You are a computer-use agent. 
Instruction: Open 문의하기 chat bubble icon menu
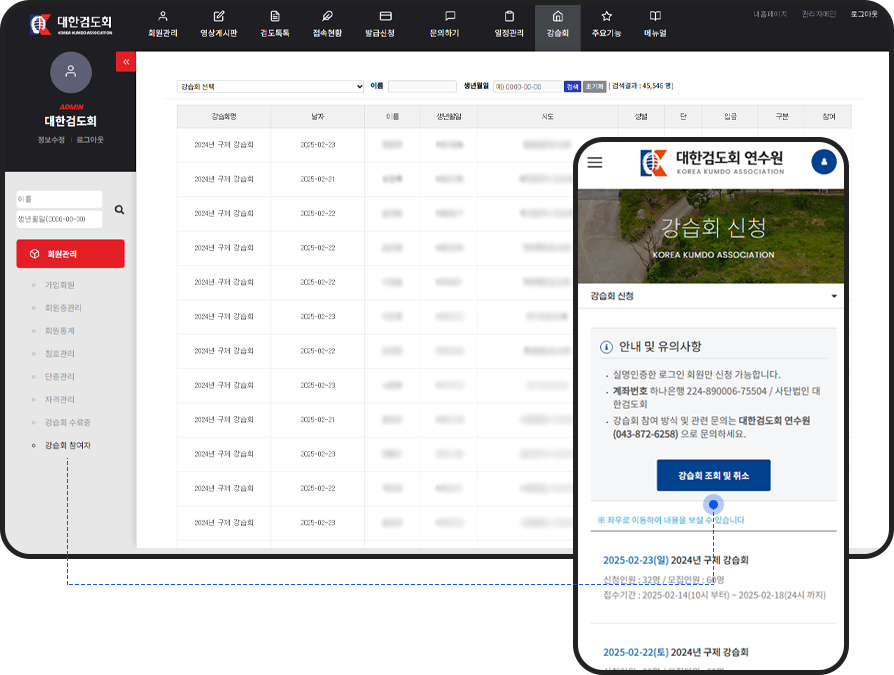click(444, 25)
